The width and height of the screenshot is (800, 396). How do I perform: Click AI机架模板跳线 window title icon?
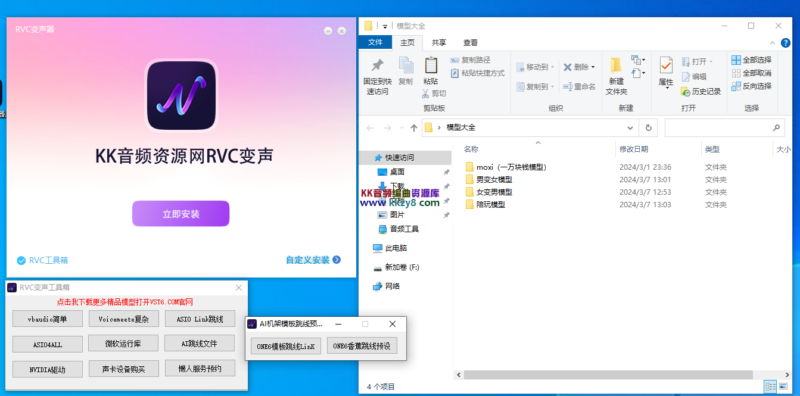click(252, 324)
